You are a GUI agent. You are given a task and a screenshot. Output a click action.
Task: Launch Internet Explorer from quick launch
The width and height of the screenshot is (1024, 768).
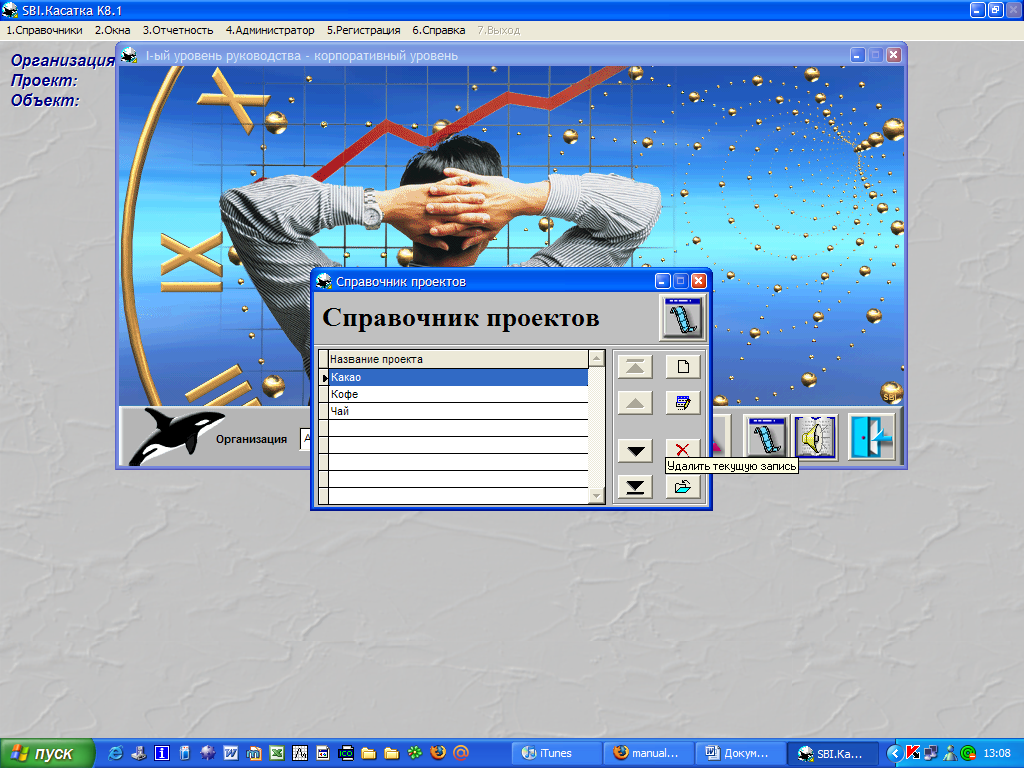tap(116, 753)
